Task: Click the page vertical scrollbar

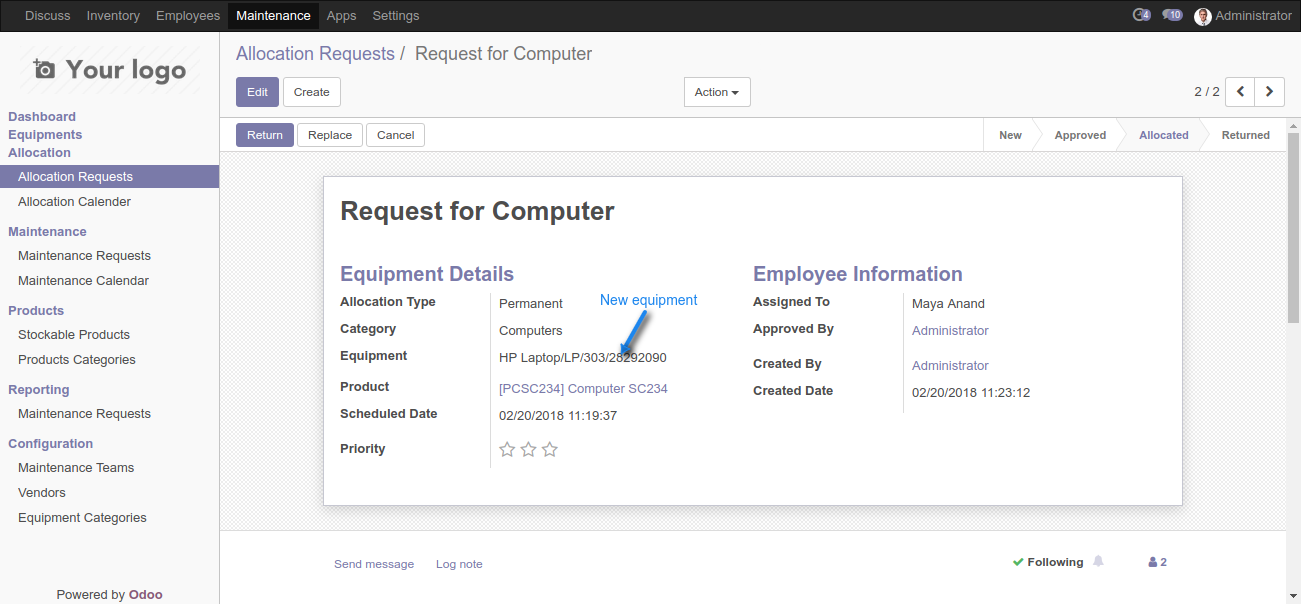Action: [1293, 228]
